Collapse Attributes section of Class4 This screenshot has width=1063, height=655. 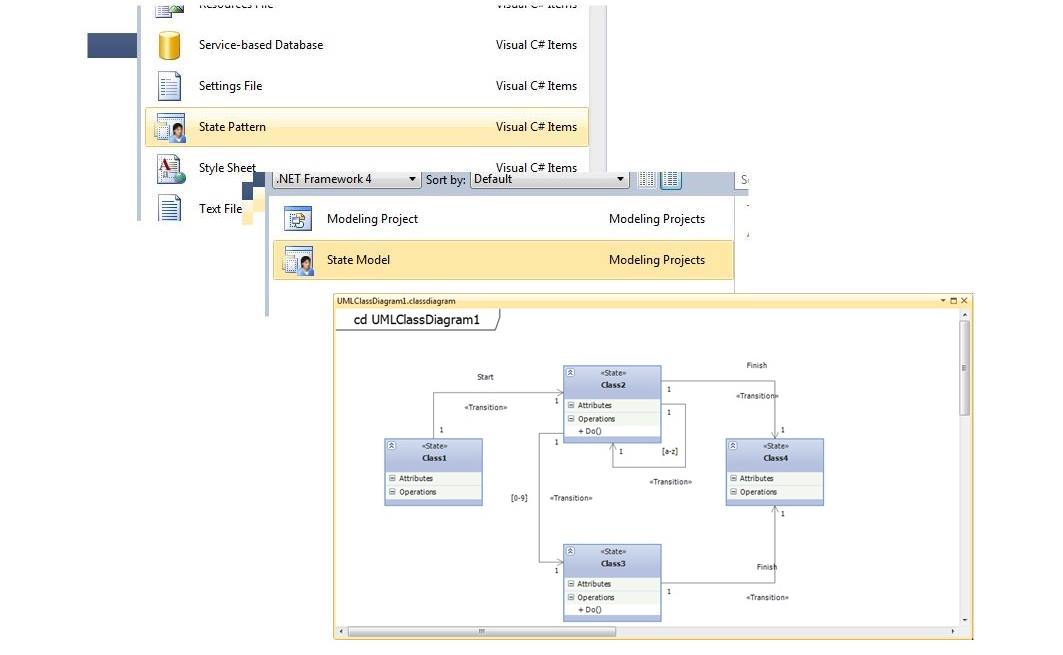tap(733, 479)
